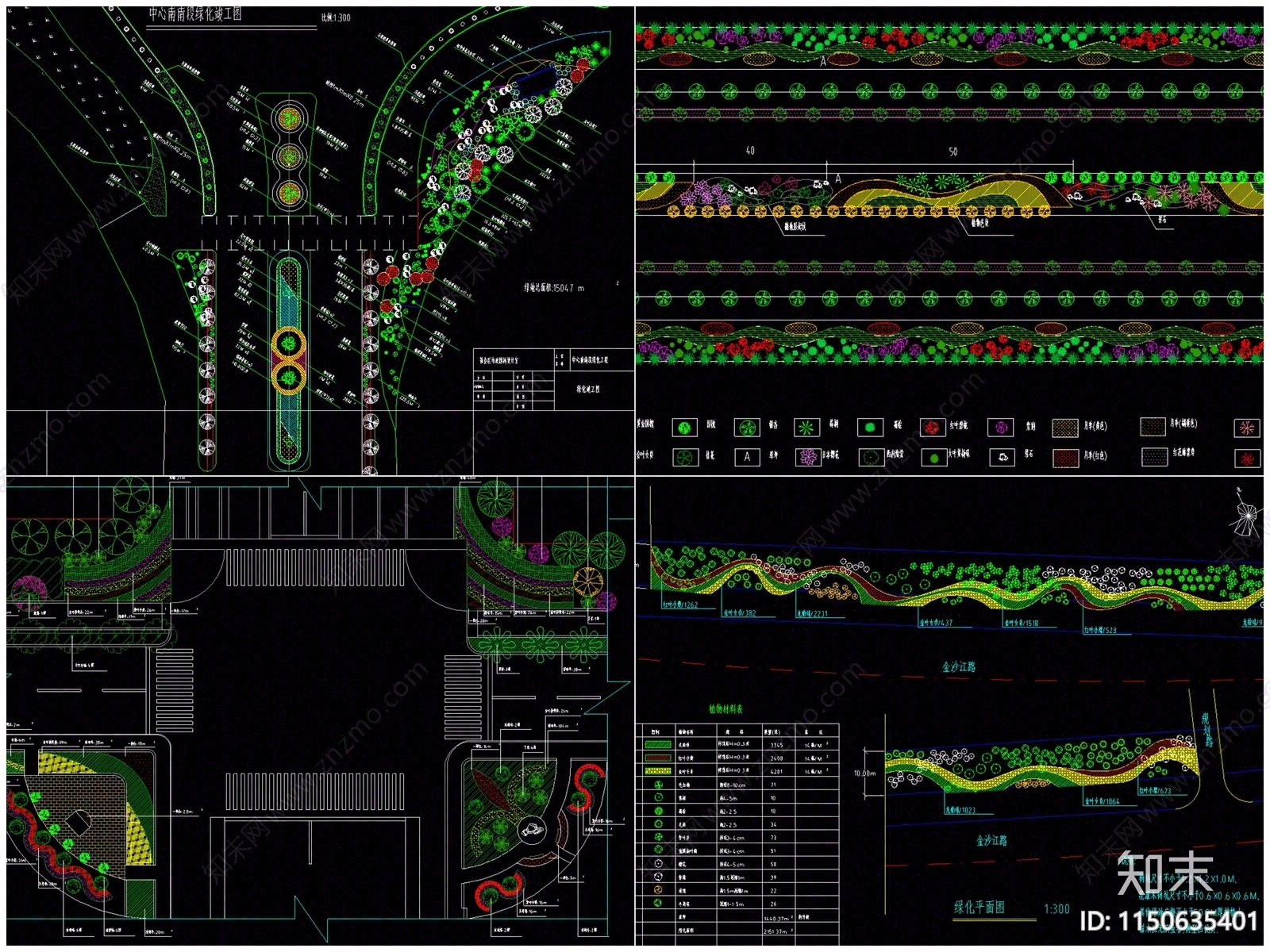Click the white rock 景石 legend symbol
1270x952 pixels.
tap(1001, 457)
